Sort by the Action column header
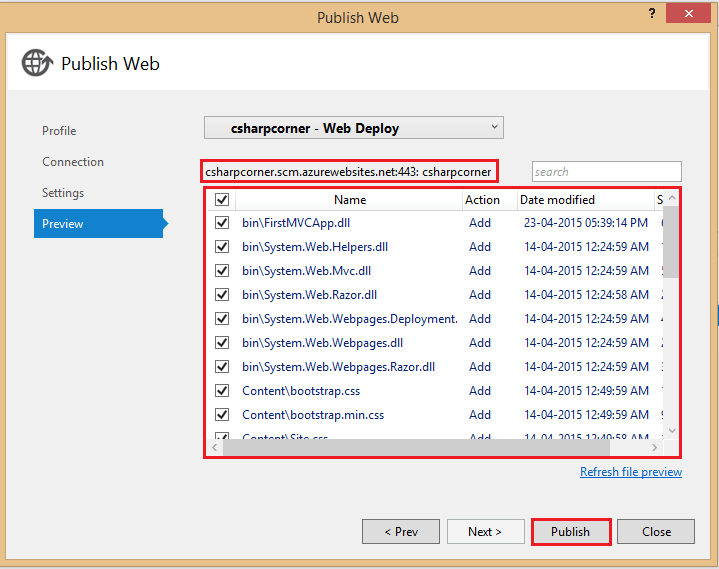This screenshot has height=569, width=719. [490, 200]
